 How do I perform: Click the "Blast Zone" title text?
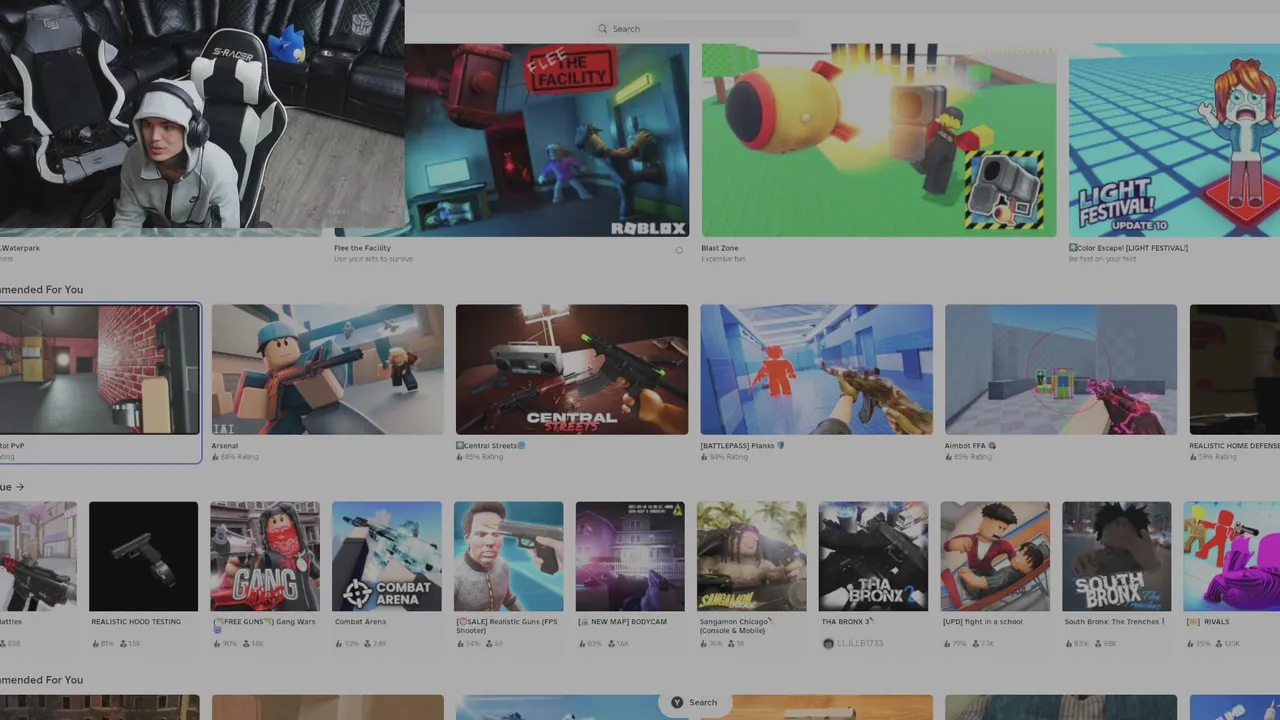point(719,248)
